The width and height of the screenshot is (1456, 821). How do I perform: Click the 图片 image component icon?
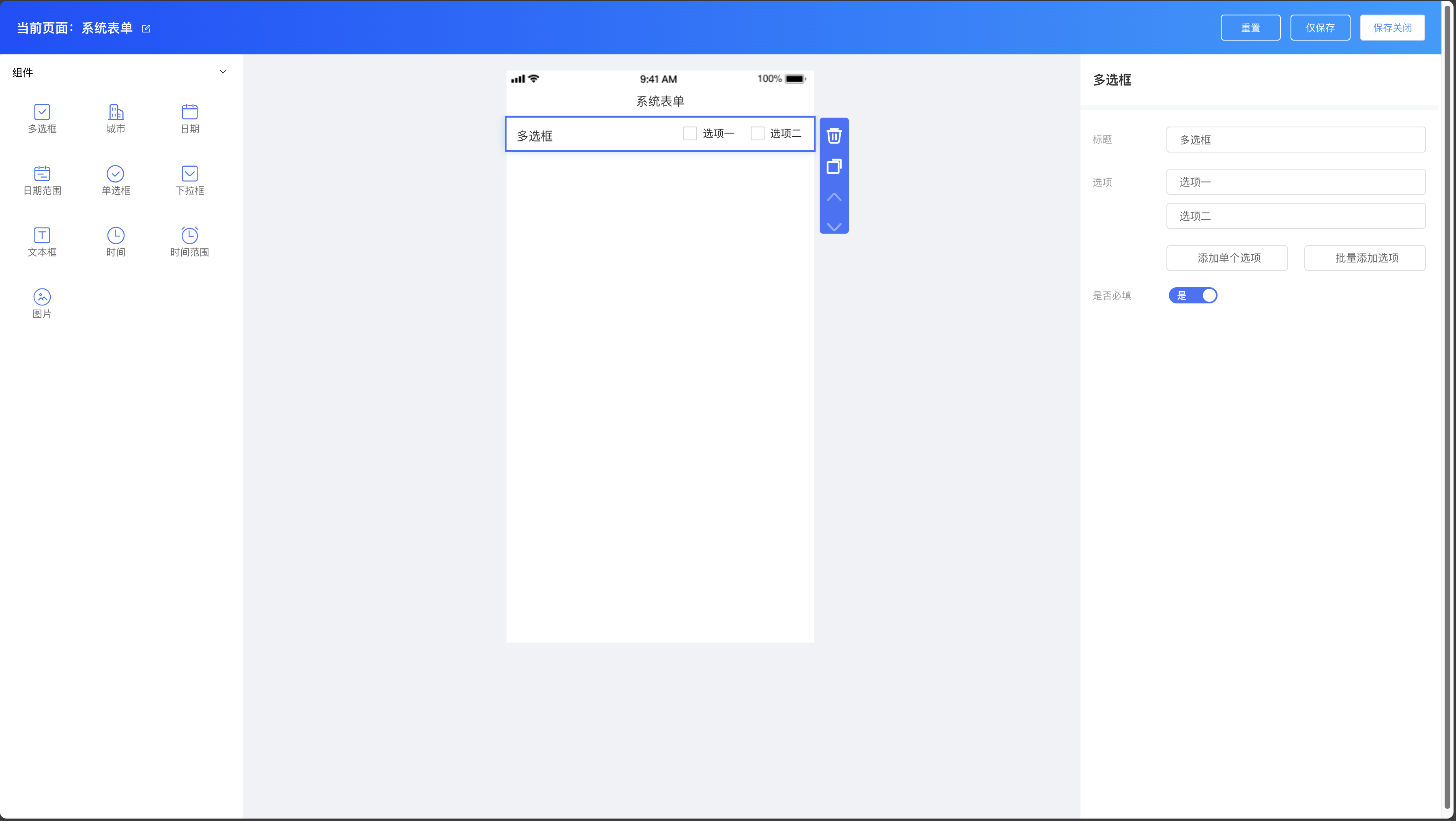click(x=43, y=297)
